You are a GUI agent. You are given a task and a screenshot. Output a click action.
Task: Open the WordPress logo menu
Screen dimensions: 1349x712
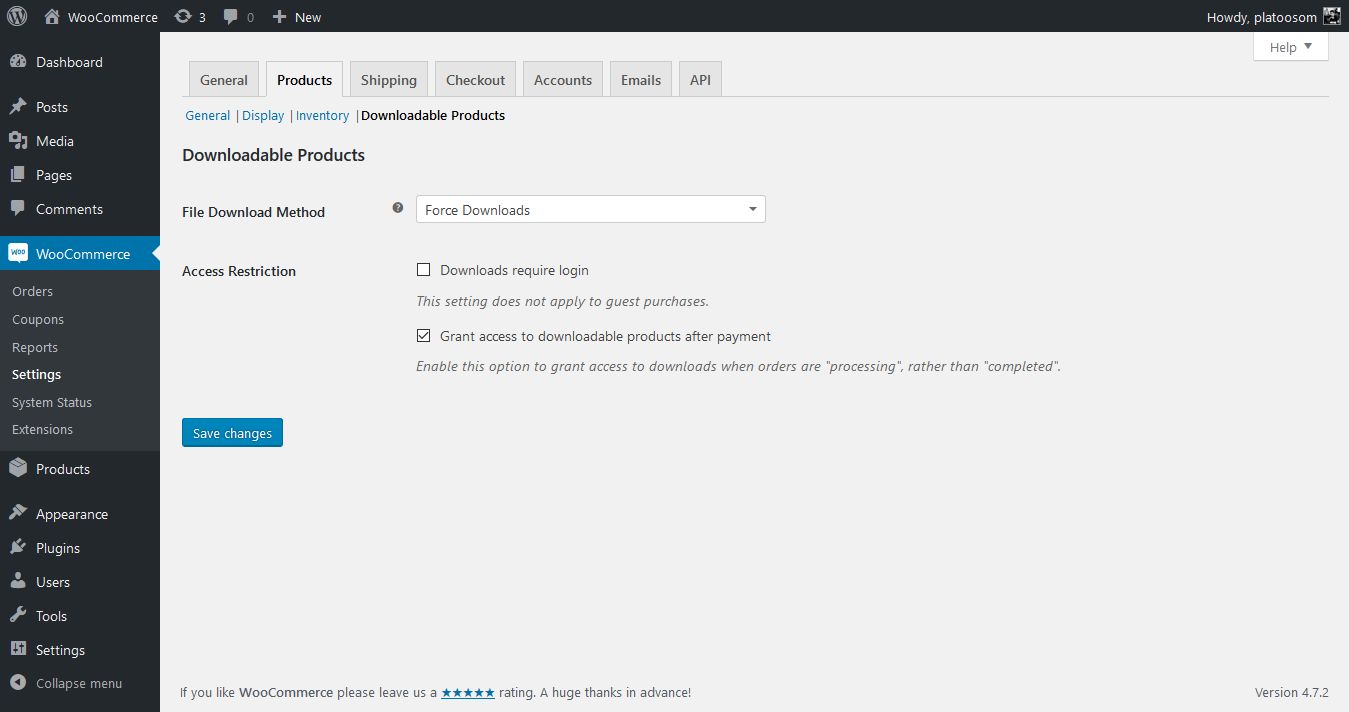17,17
